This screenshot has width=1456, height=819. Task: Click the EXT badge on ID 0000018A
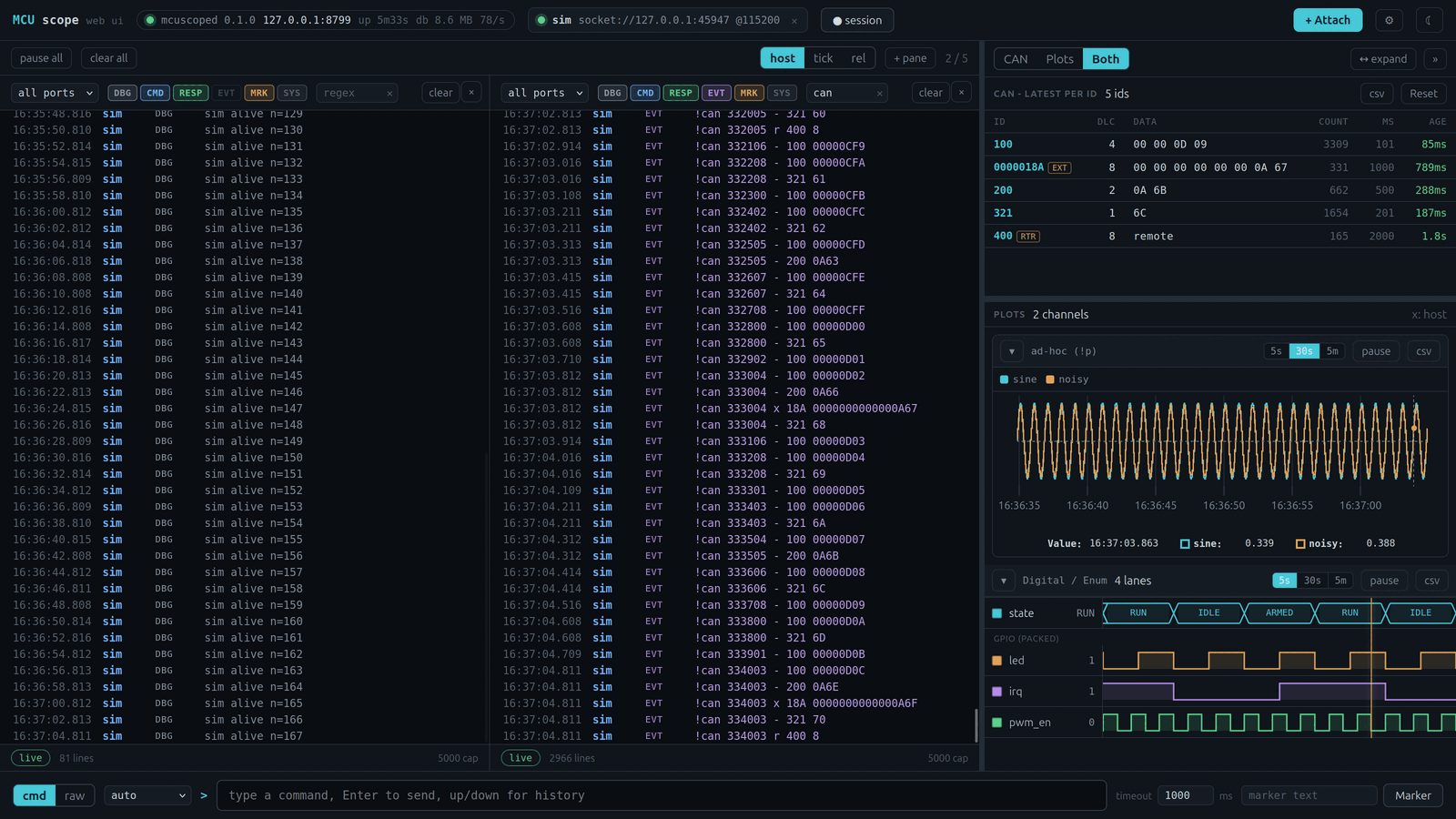pos(1060,167)
